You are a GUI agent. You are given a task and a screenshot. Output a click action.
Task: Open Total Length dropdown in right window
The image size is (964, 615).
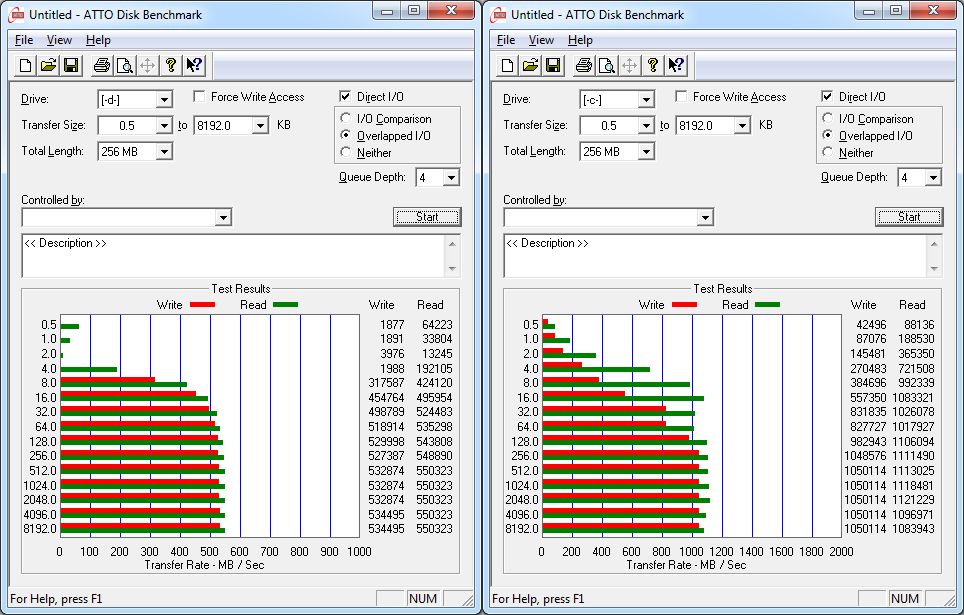coord(646,151)
